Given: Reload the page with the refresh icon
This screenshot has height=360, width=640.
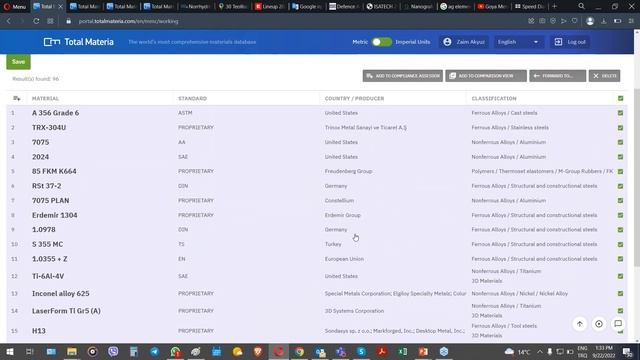Looking at the screenshot, I should tap(36, 21).
